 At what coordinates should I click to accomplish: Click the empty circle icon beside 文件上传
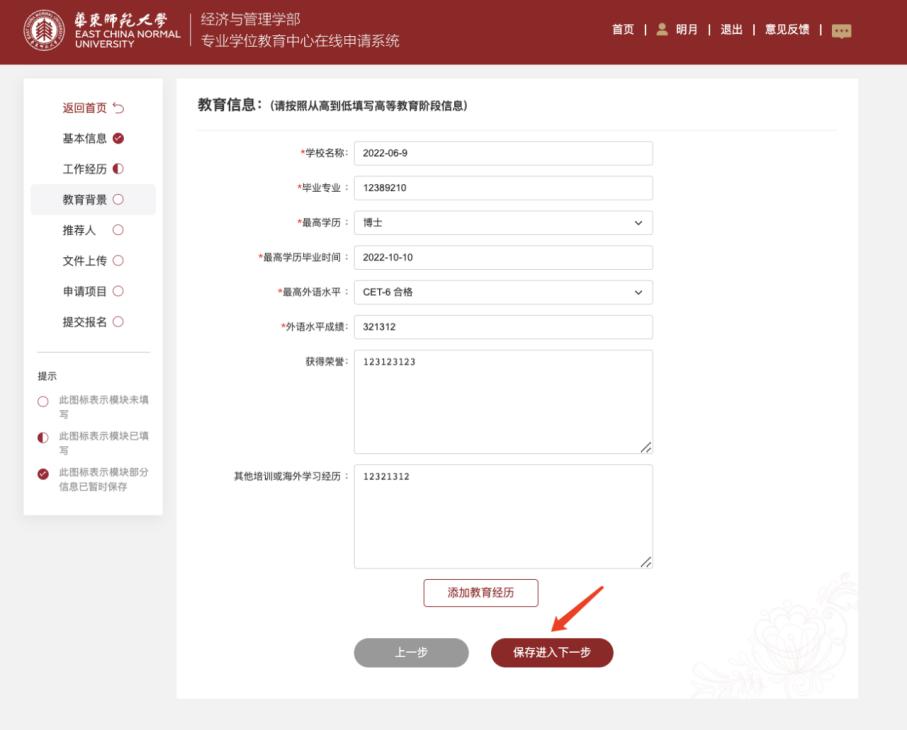119,260
